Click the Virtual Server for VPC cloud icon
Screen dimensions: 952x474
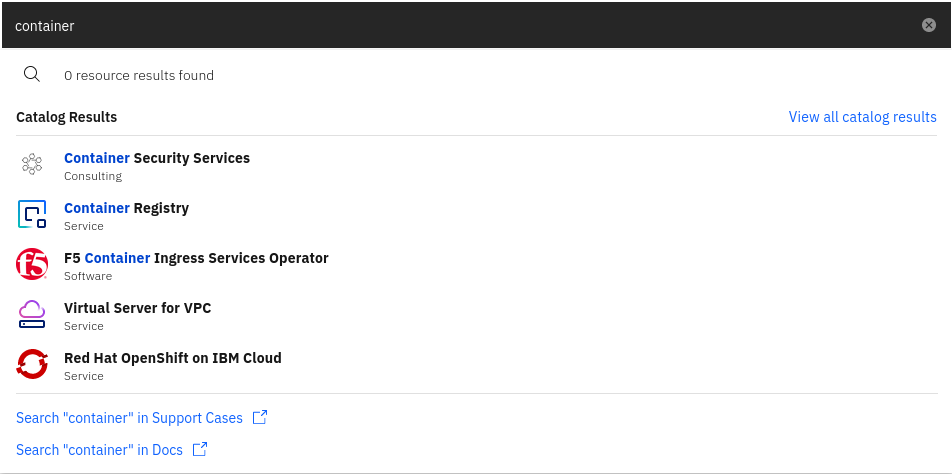click(32, 315)
